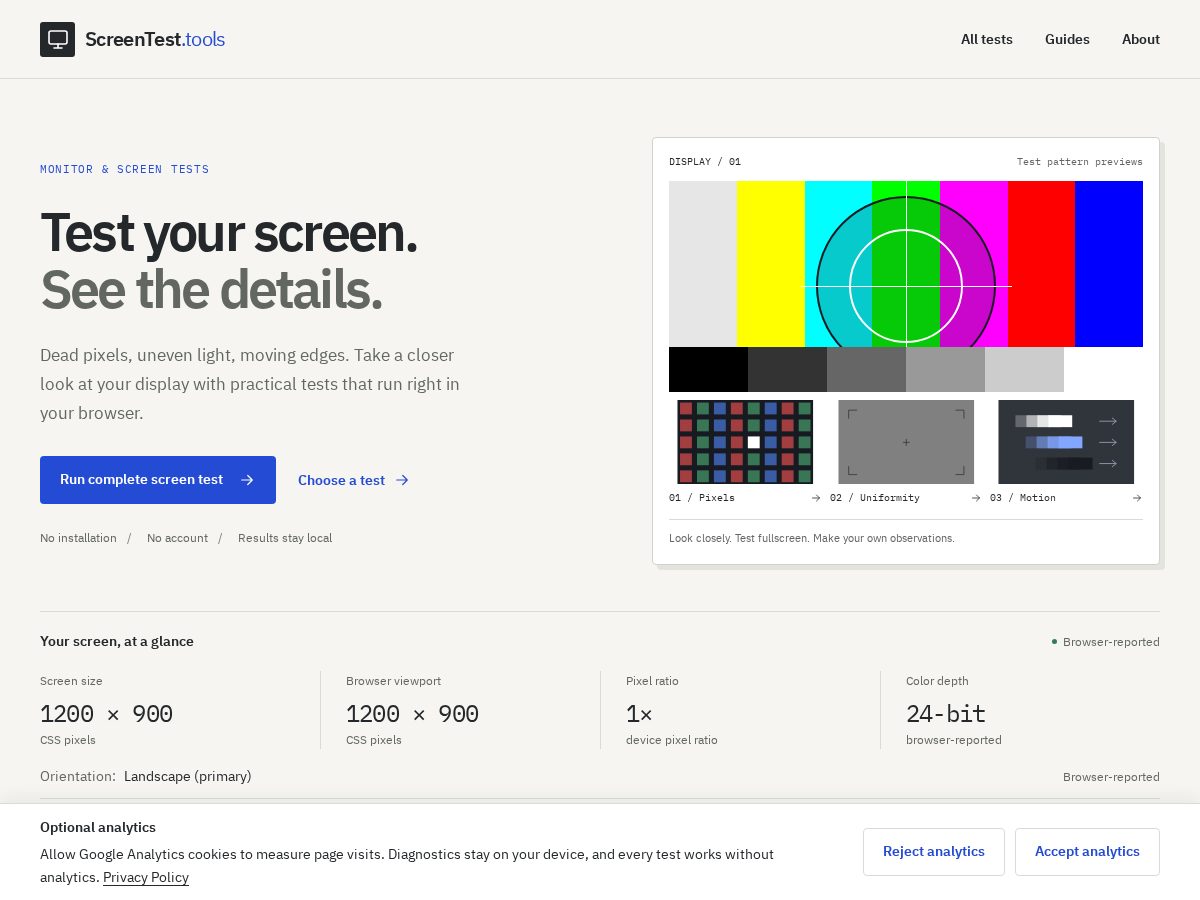Click the red color bar
This screenshot has height=900, width=1200.
(x=1041, y=264)
